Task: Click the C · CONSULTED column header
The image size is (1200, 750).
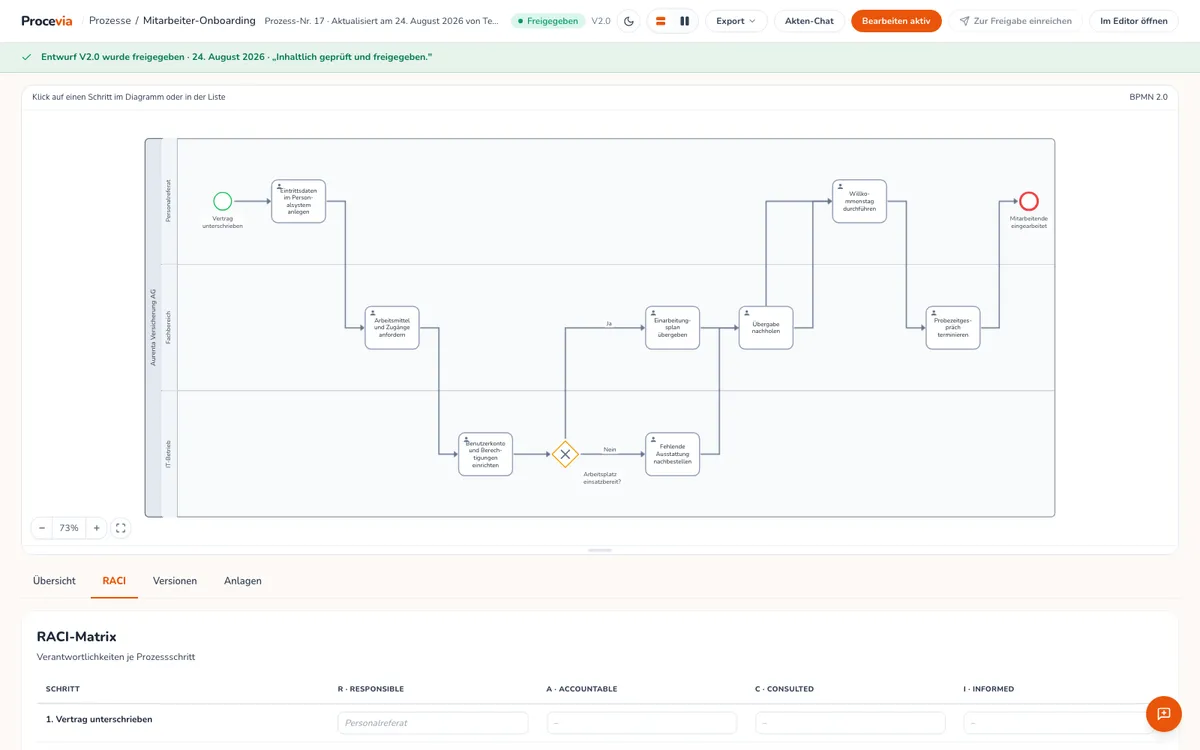Action: [x=785, y=689]
